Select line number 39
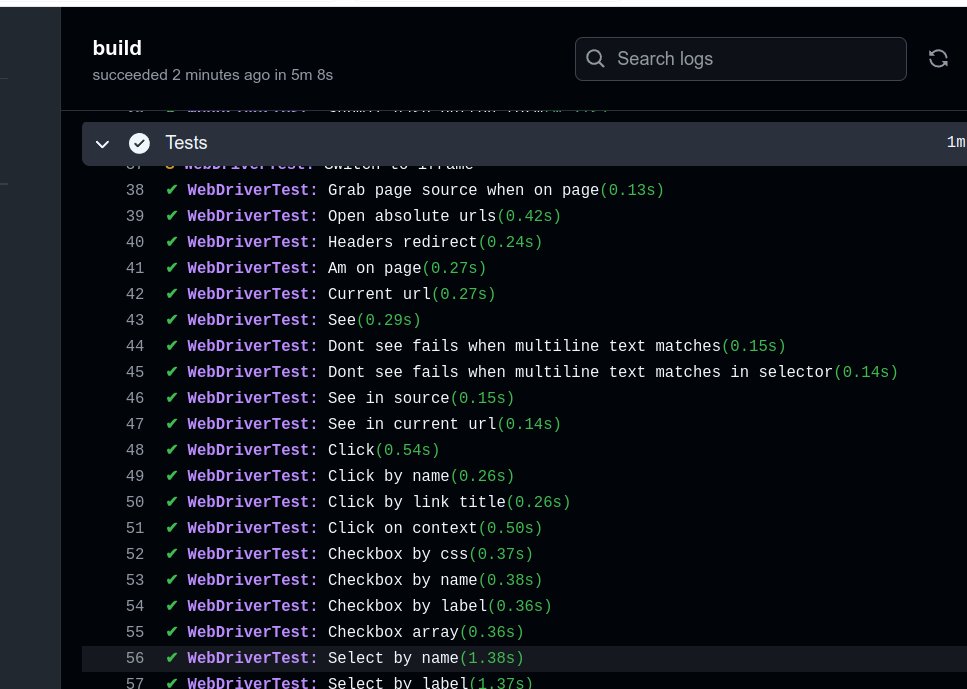 point(135,216)
